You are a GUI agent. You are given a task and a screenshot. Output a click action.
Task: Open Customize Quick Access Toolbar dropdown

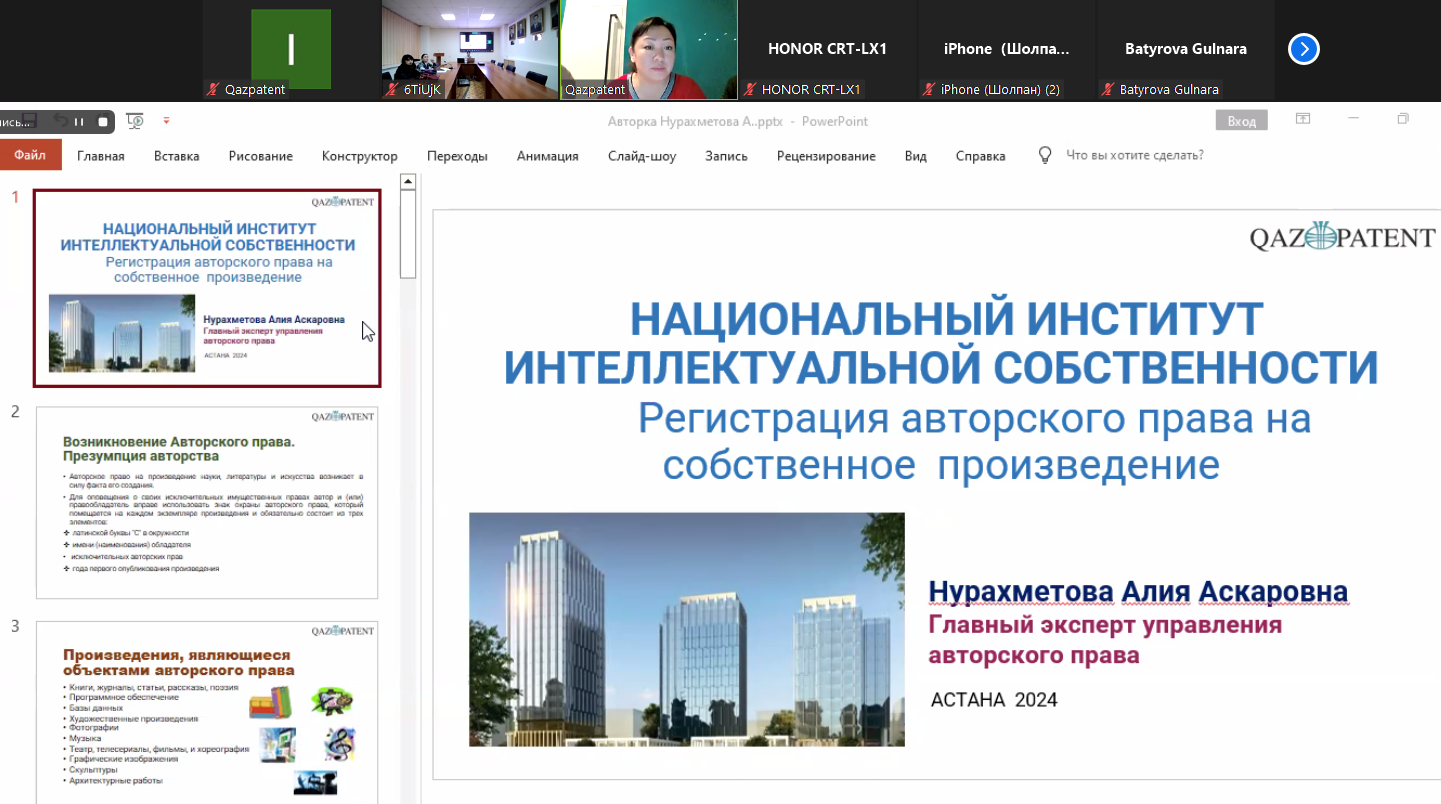click(166, 121)
